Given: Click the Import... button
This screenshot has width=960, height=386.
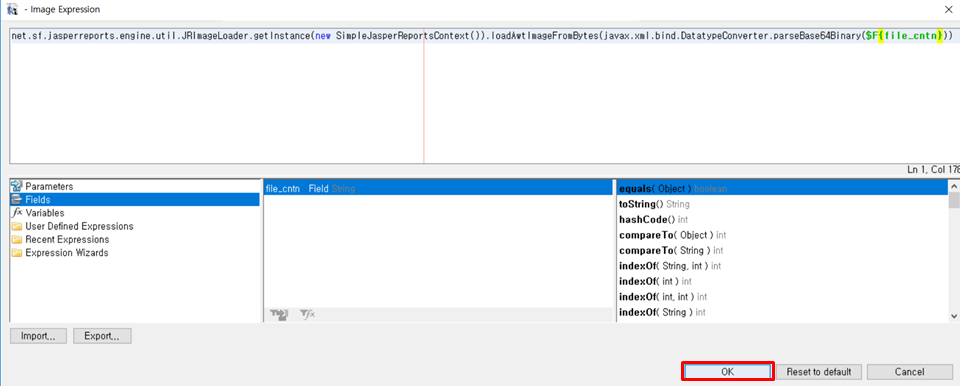Looking at the screenshot, I should (38, 336).
